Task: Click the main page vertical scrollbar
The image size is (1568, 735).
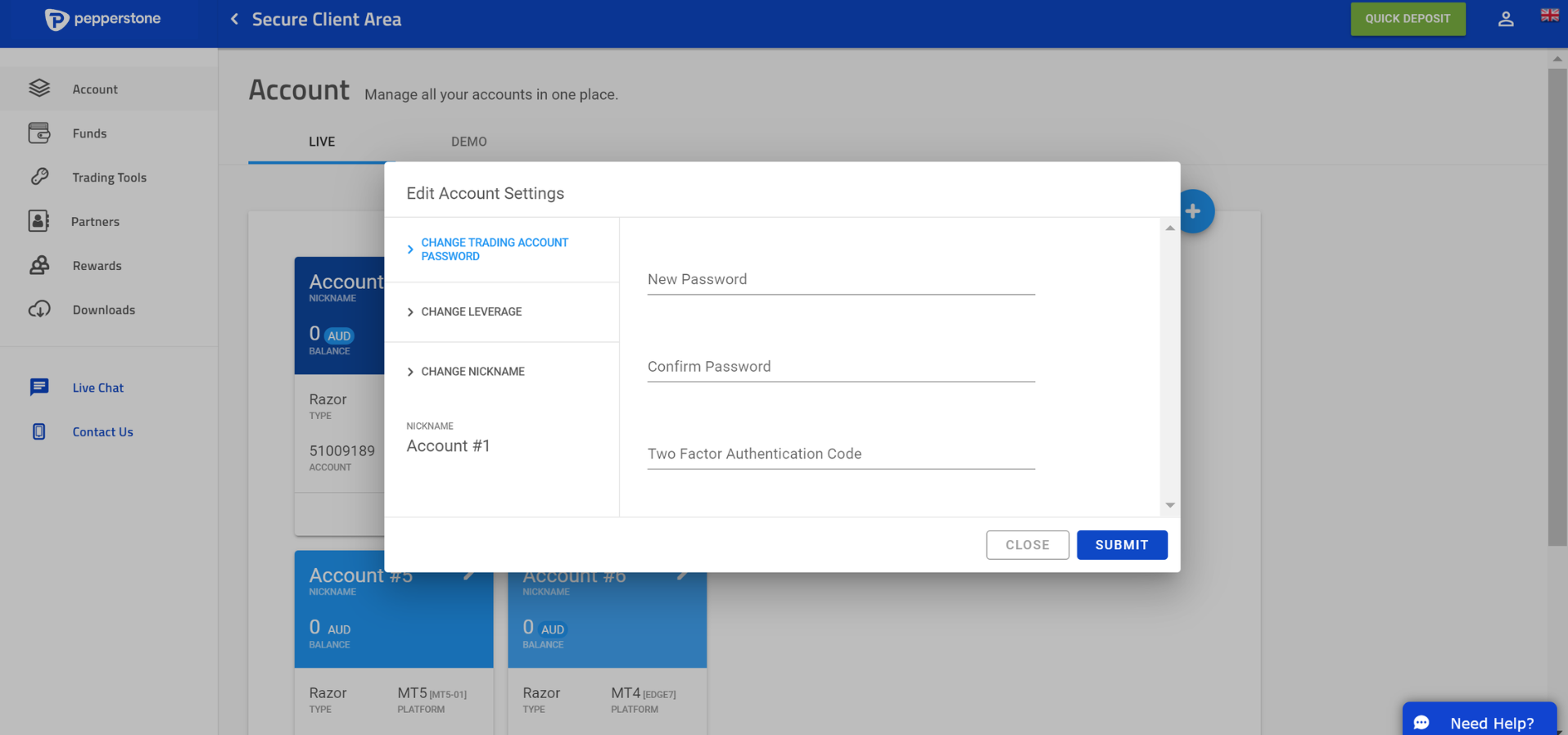Action: coord(1557,307)
